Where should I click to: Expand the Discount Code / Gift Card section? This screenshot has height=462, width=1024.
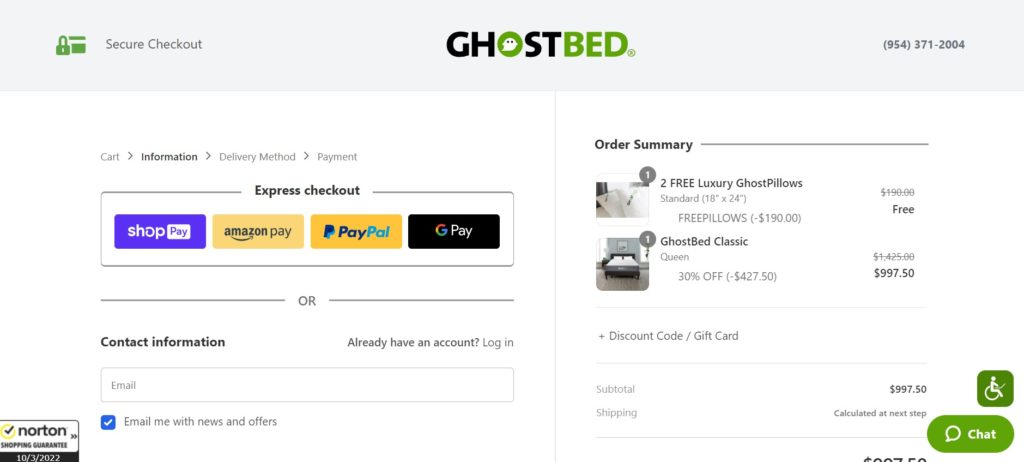(x=668, y=336)
